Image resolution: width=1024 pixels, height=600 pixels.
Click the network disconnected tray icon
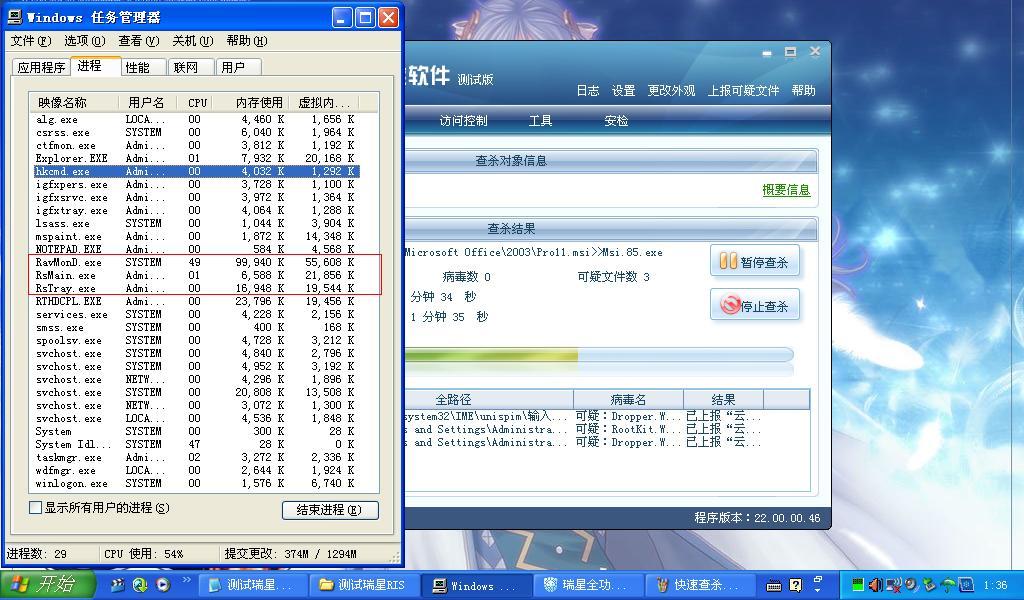(x=894, y=585)
